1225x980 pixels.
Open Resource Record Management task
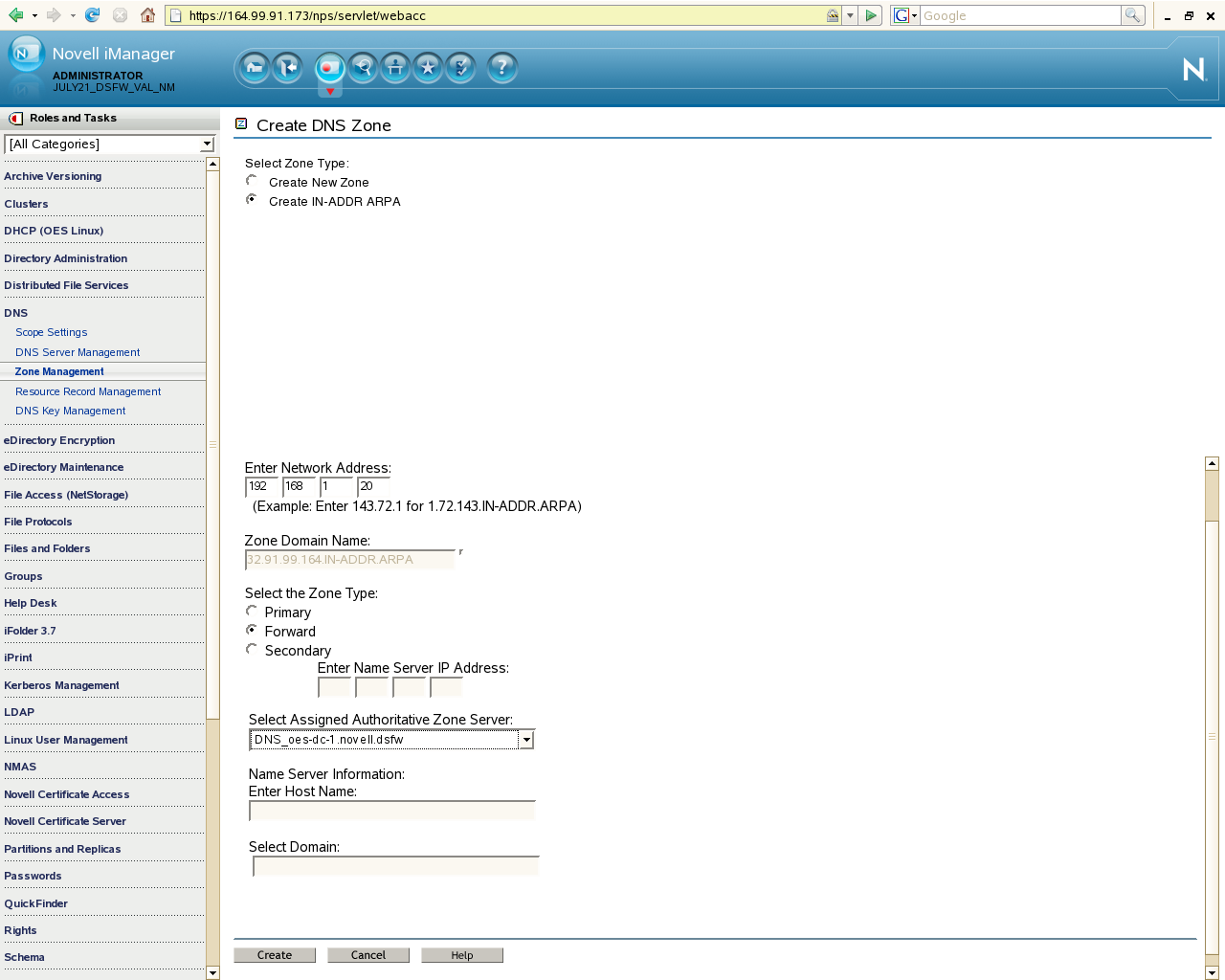(88, 391)
